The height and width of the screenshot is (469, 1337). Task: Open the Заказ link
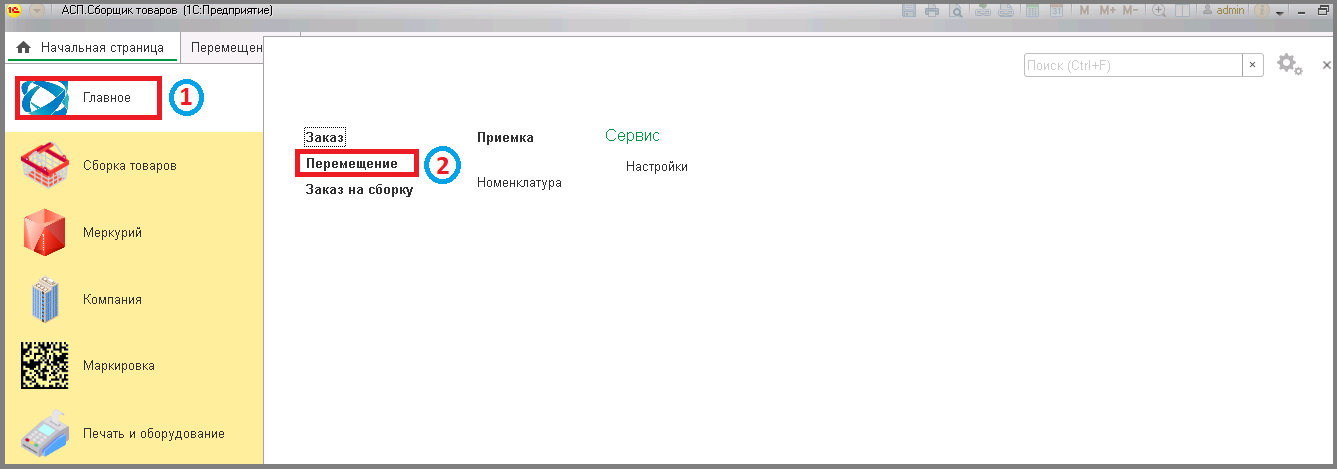pos(325,136)
